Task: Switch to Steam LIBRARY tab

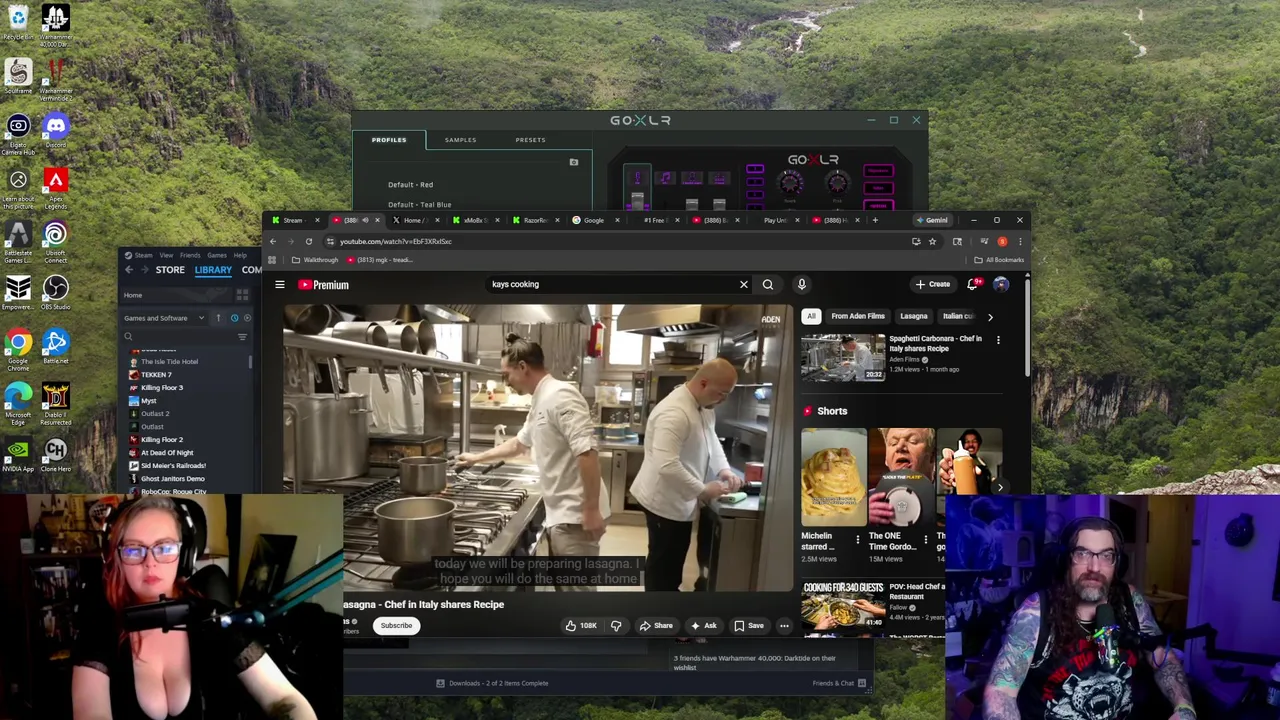Action: pos(213,270)
